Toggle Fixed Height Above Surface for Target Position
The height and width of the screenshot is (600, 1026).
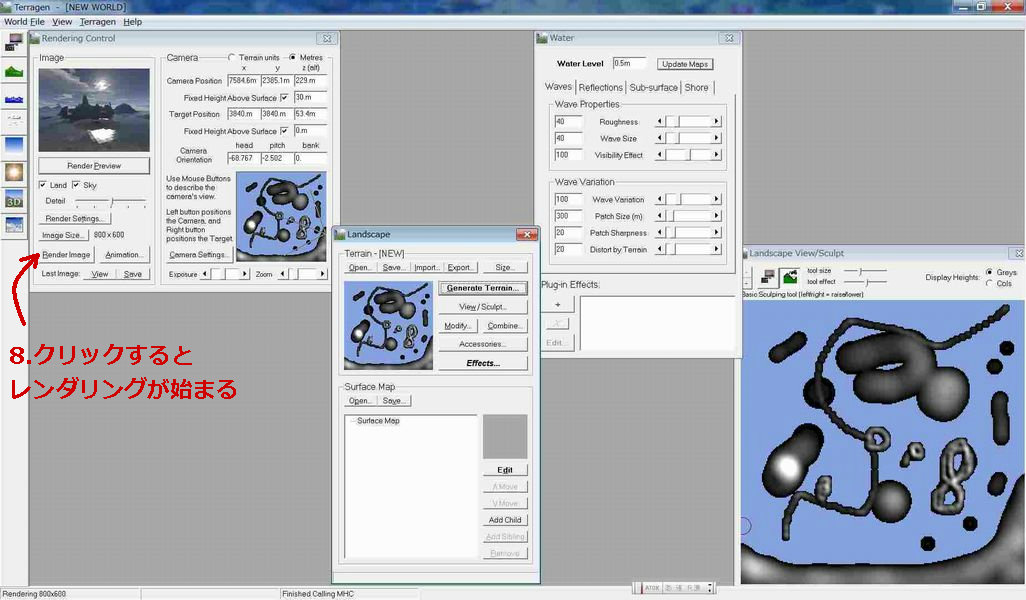(284, 131)
